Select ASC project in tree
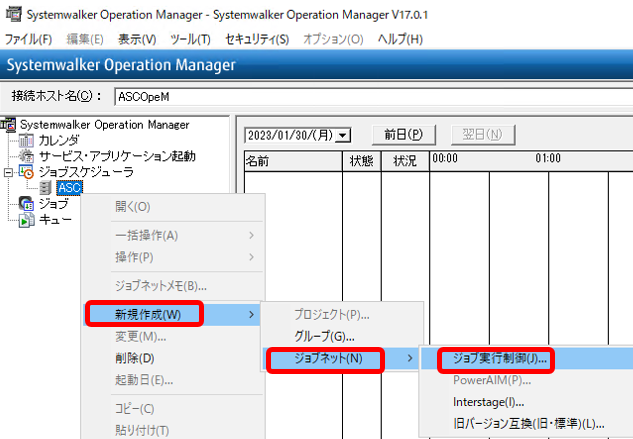The height and width of the screenshot is (439, 633). click(x=69, y=187)
